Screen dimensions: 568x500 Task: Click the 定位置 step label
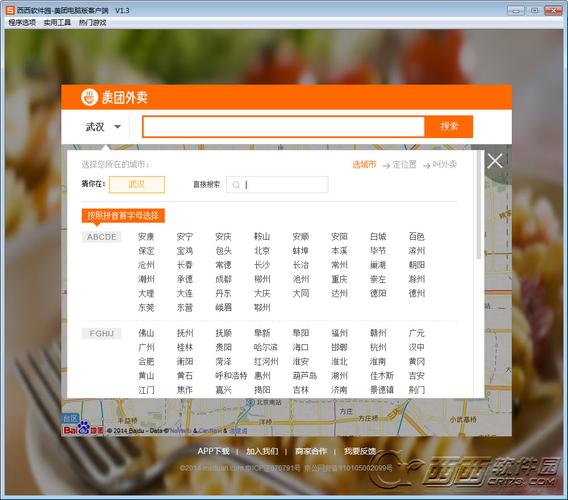tap(404, 165)
